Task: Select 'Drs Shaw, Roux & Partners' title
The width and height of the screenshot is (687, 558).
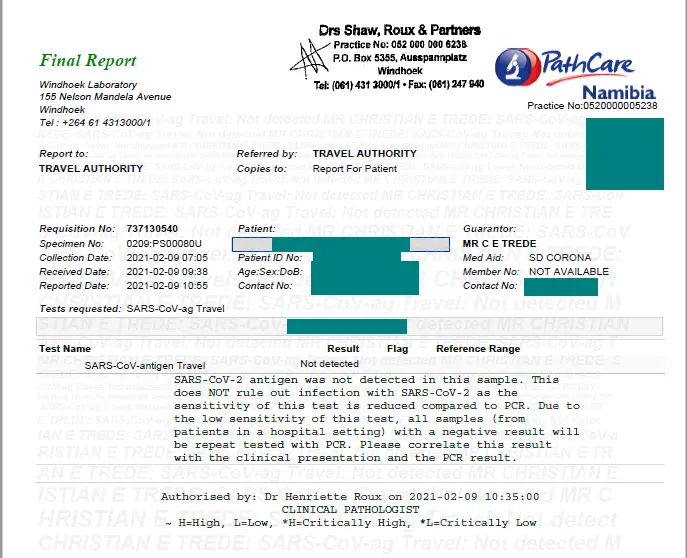Action: (400, 30)
